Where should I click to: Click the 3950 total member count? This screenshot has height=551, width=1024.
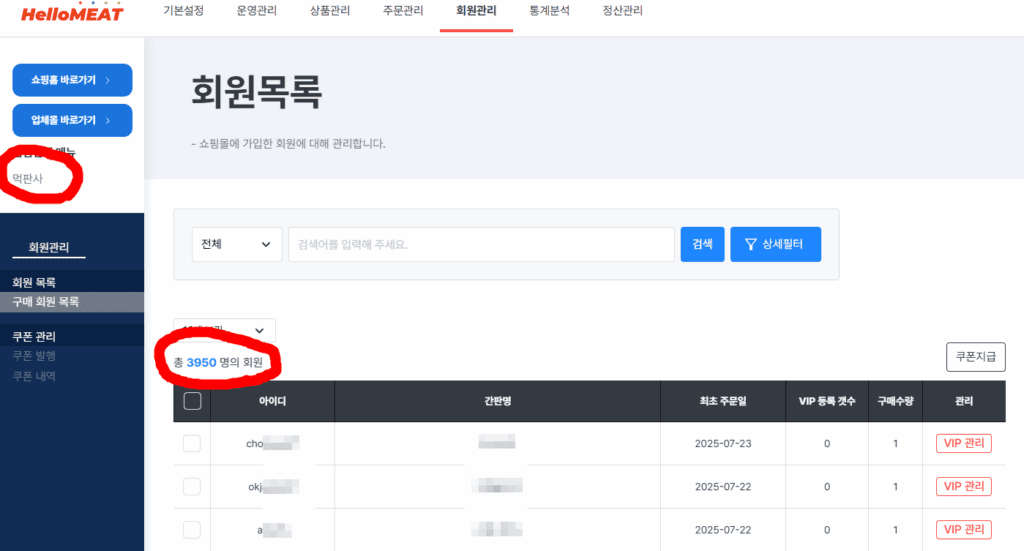201,362
